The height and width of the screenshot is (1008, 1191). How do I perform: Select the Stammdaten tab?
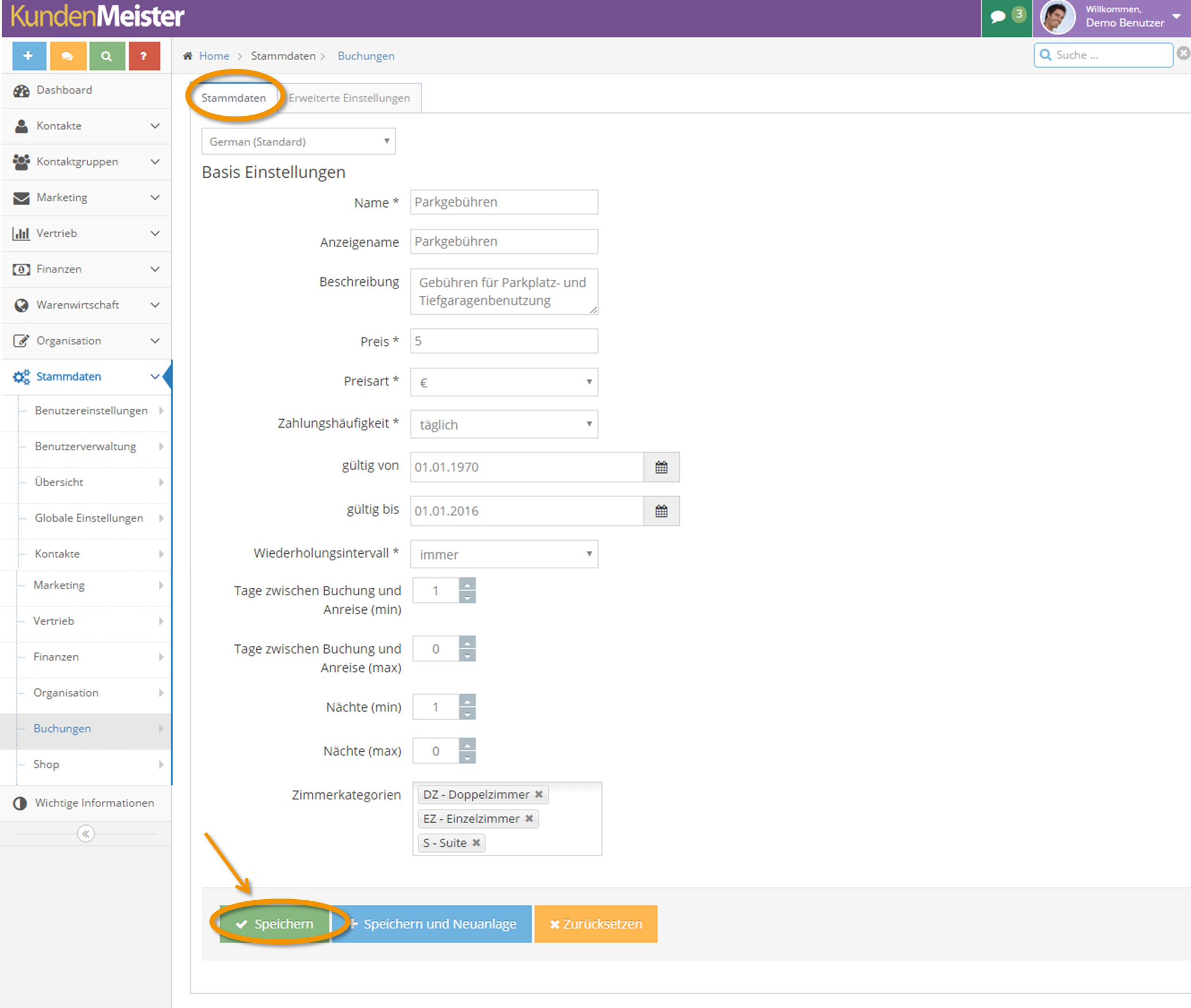(x=233, y=98)
